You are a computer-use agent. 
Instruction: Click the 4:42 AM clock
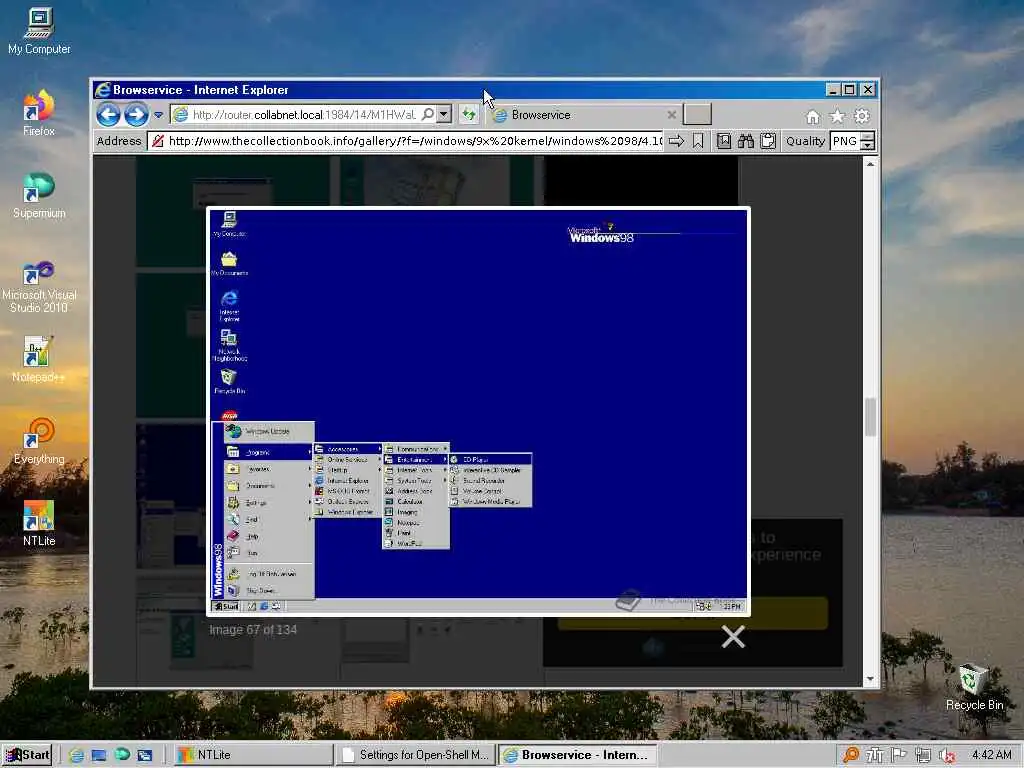(992, 755)
